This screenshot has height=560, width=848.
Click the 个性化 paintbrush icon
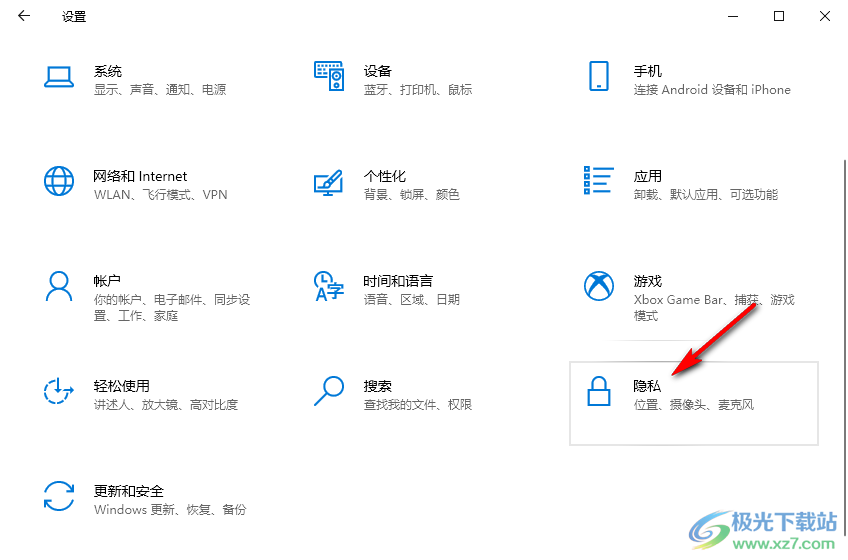click(329, 182)
